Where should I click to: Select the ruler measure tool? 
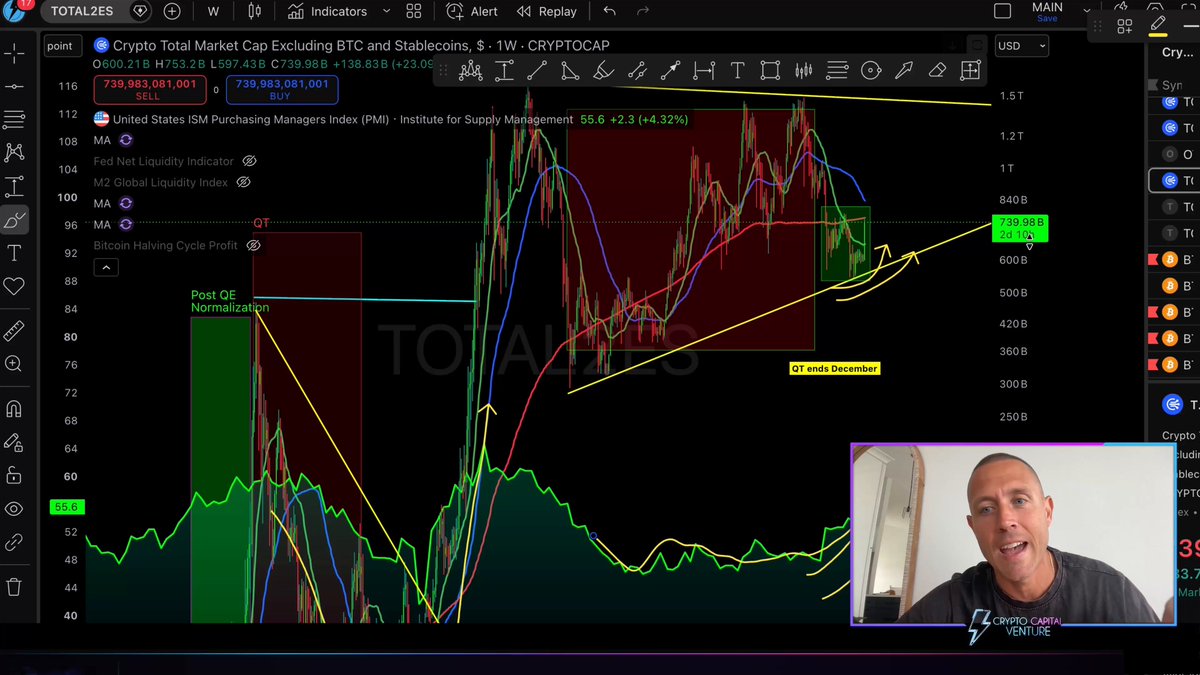coord(14,331)
